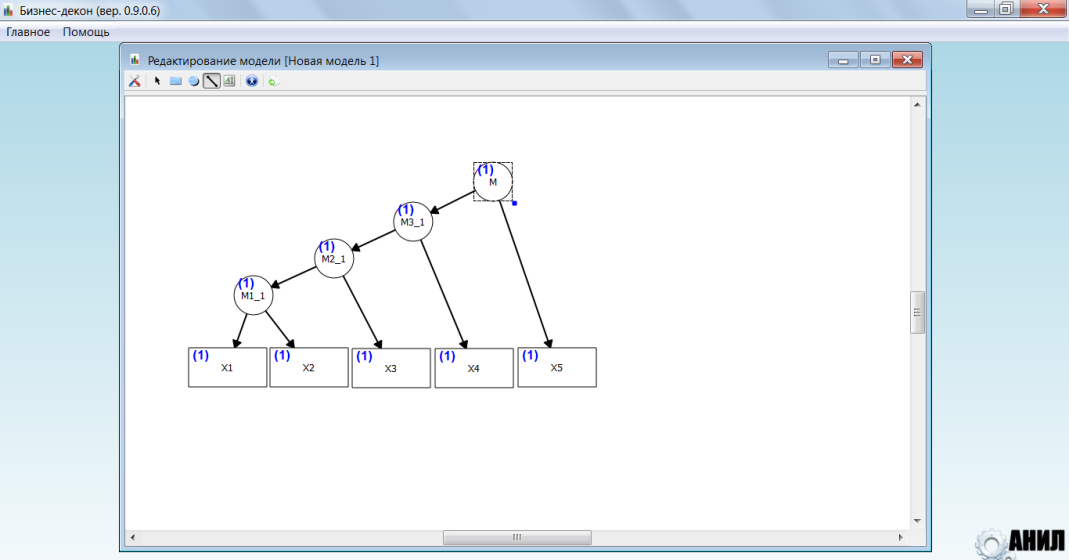
Task: Select the line connector tool
Action: tap(212, 81)
